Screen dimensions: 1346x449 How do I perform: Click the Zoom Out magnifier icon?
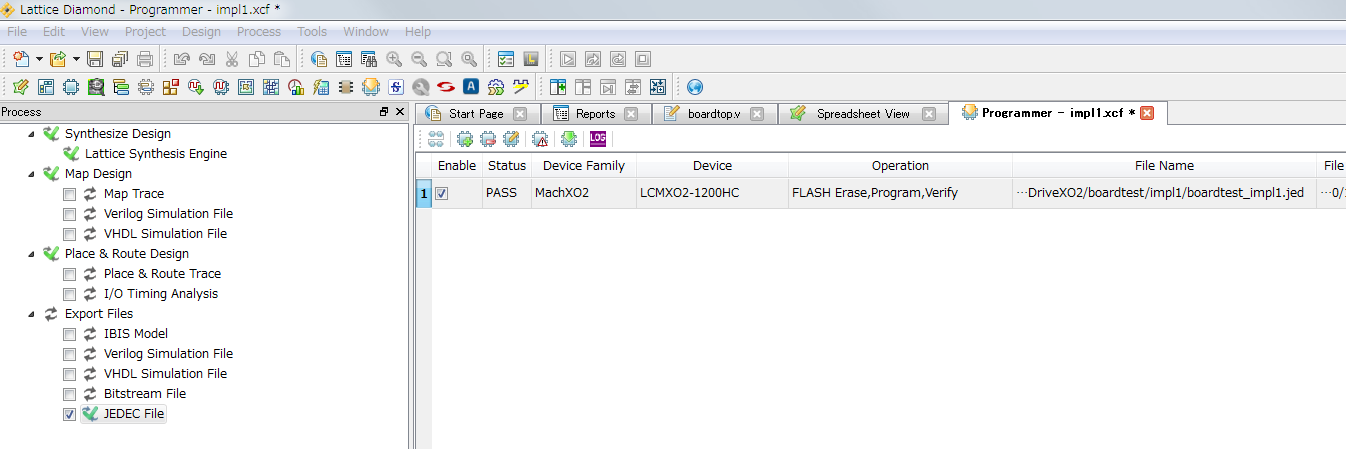tap(419, 58)
